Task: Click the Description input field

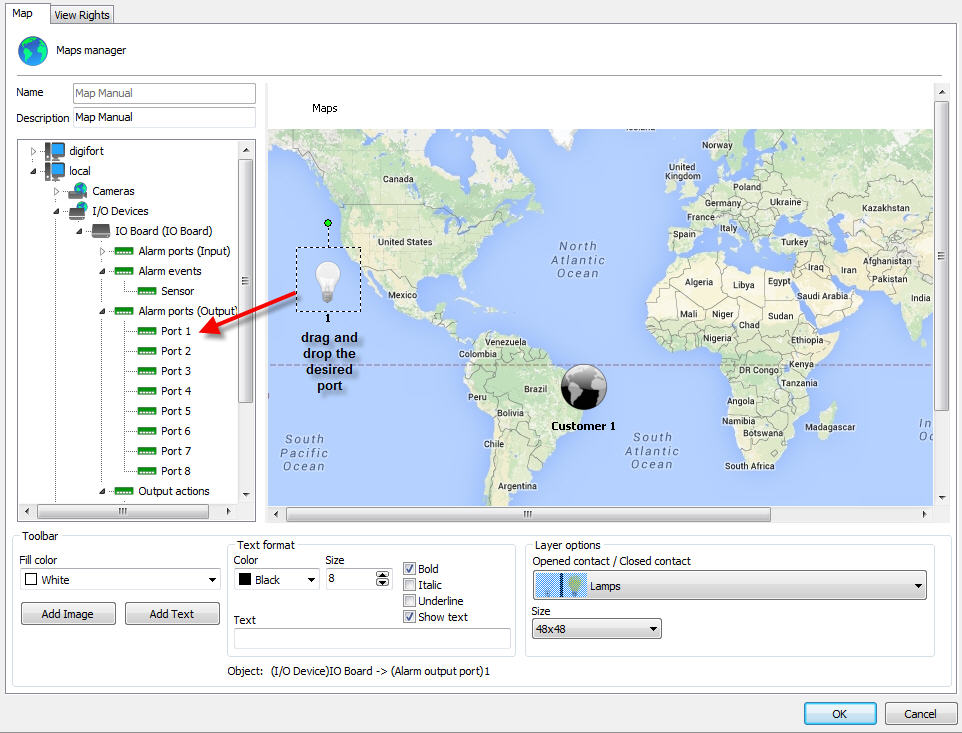Action: tap(164, 117)
